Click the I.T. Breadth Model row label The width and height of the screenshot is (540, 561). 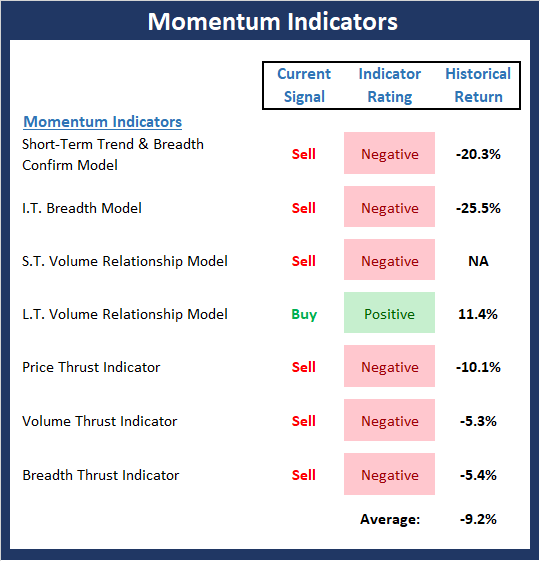82,208
